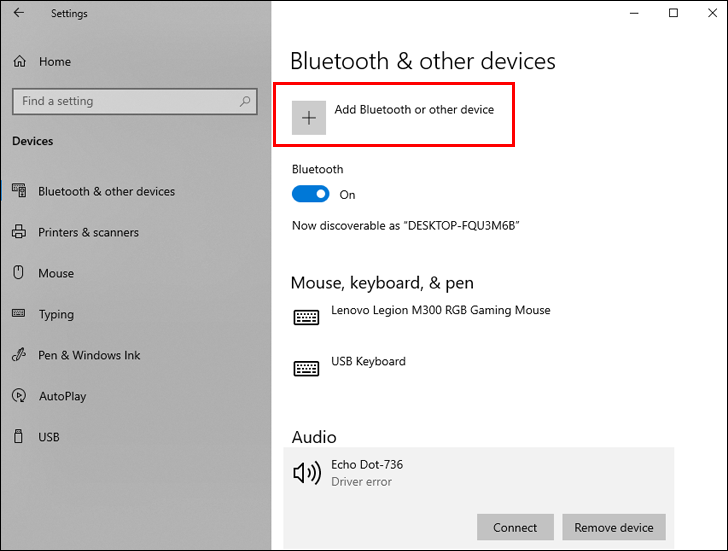
Task: Maximize the Settings window
Action: coord(673,13)
